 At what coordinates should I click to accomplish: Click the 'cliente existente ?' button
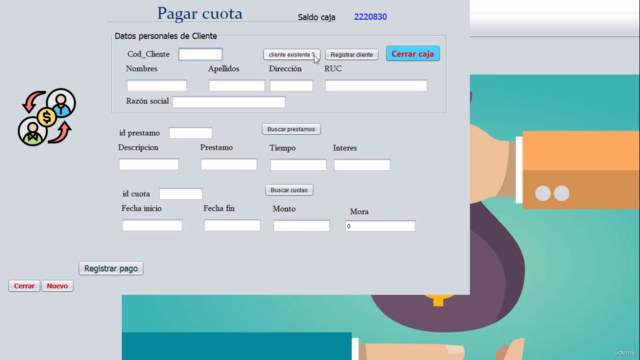click(x=291, y=54)
